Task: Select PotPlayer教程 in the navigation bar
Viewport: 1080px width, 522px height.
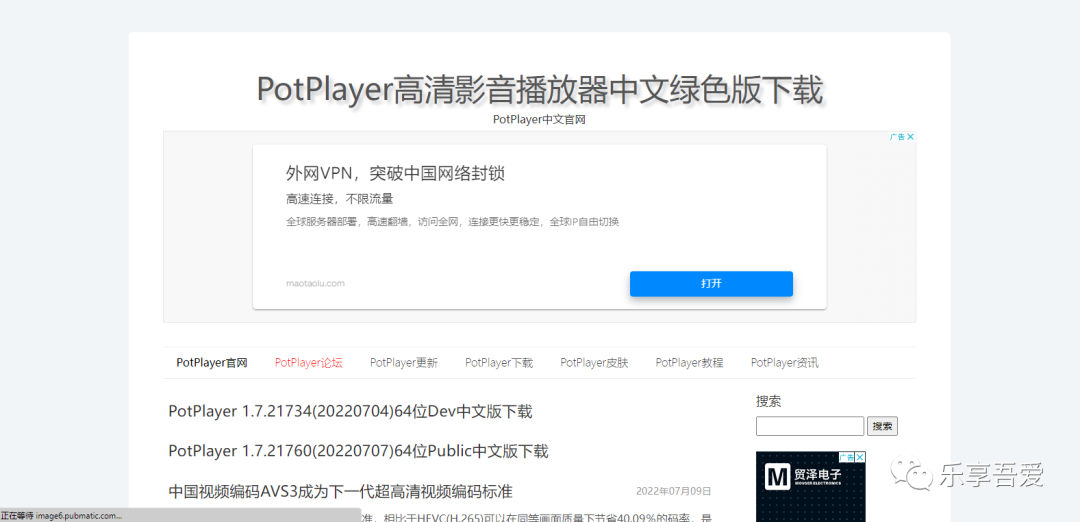Action: tap(689, 363)
